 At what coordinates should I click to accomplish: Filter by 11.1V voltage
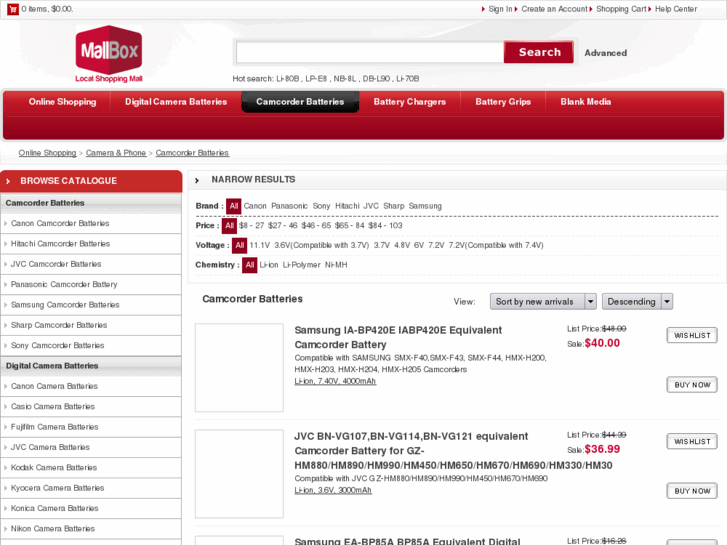point(260,245)
